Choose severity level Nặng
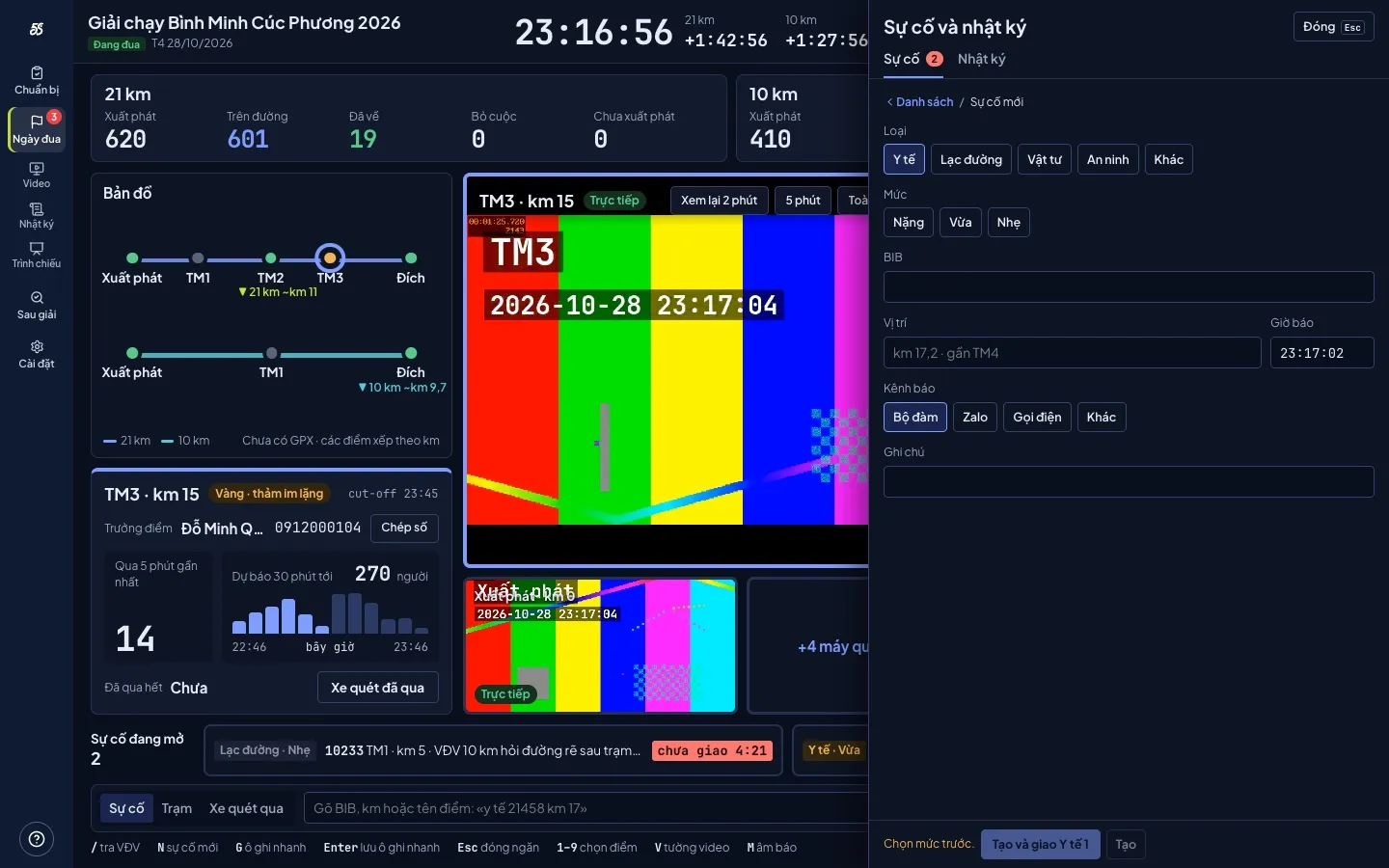This screenshot has width=1389, height=868. pos(909,222)
